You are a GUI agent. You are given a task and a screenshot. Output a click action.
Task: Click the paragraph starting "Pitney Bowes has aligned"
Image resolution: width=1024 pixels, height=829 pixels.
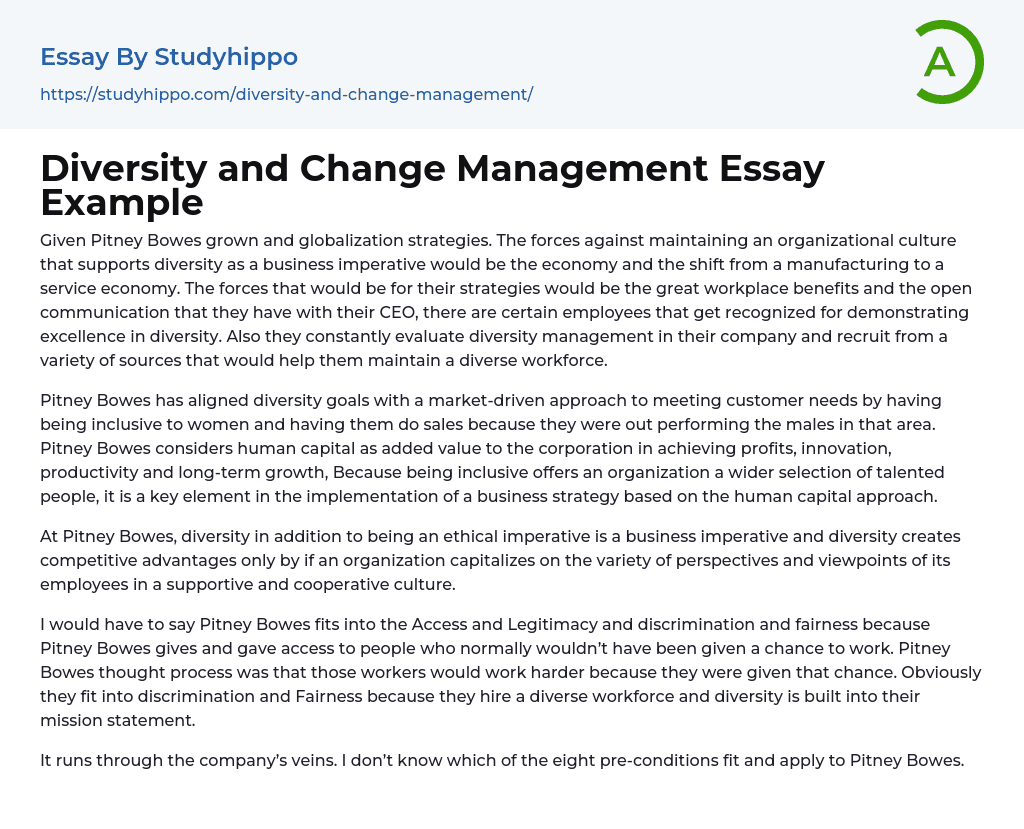(x=492, y=450)
